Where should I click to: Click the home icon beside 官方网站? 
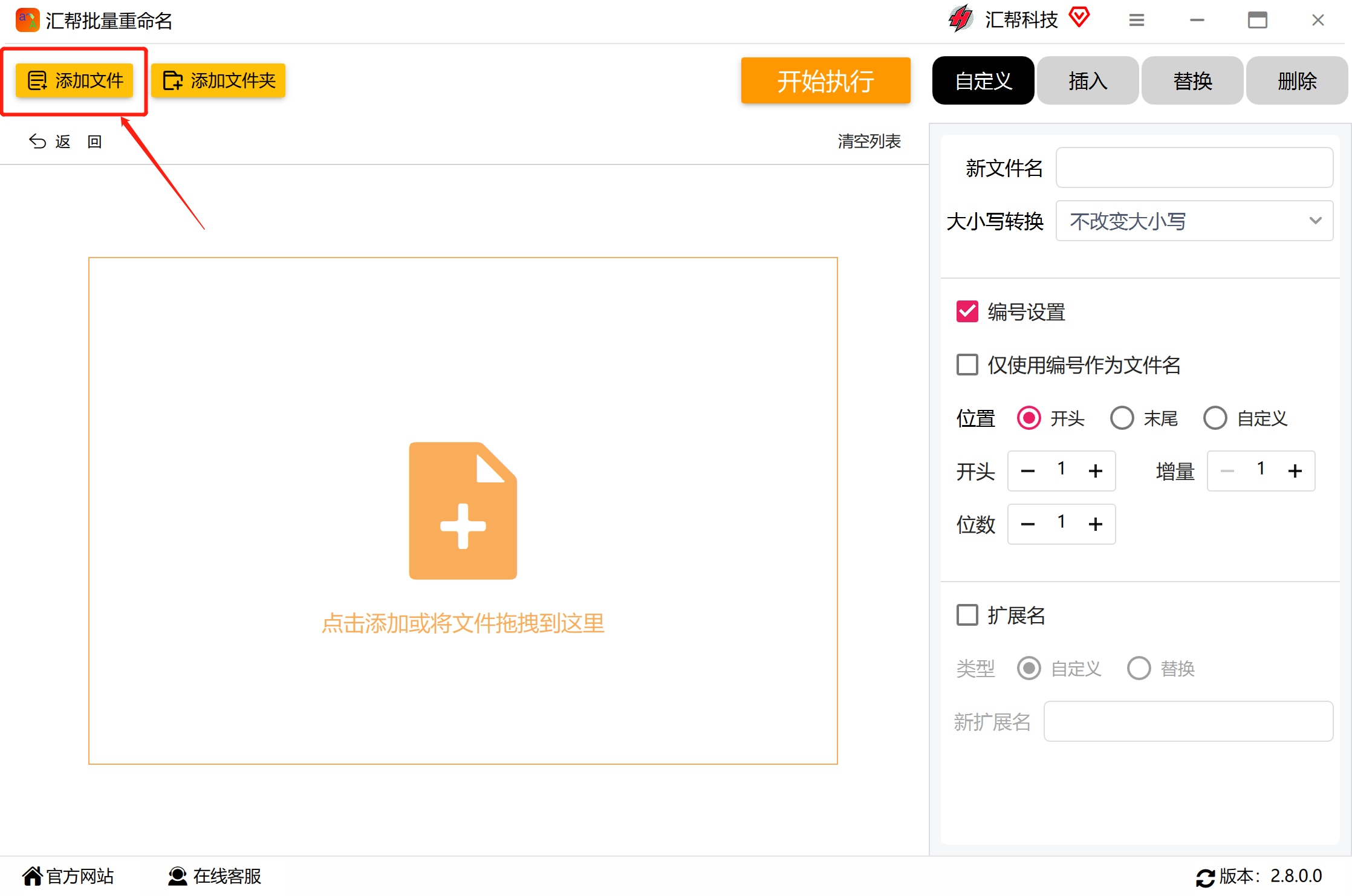click(34, 875)
